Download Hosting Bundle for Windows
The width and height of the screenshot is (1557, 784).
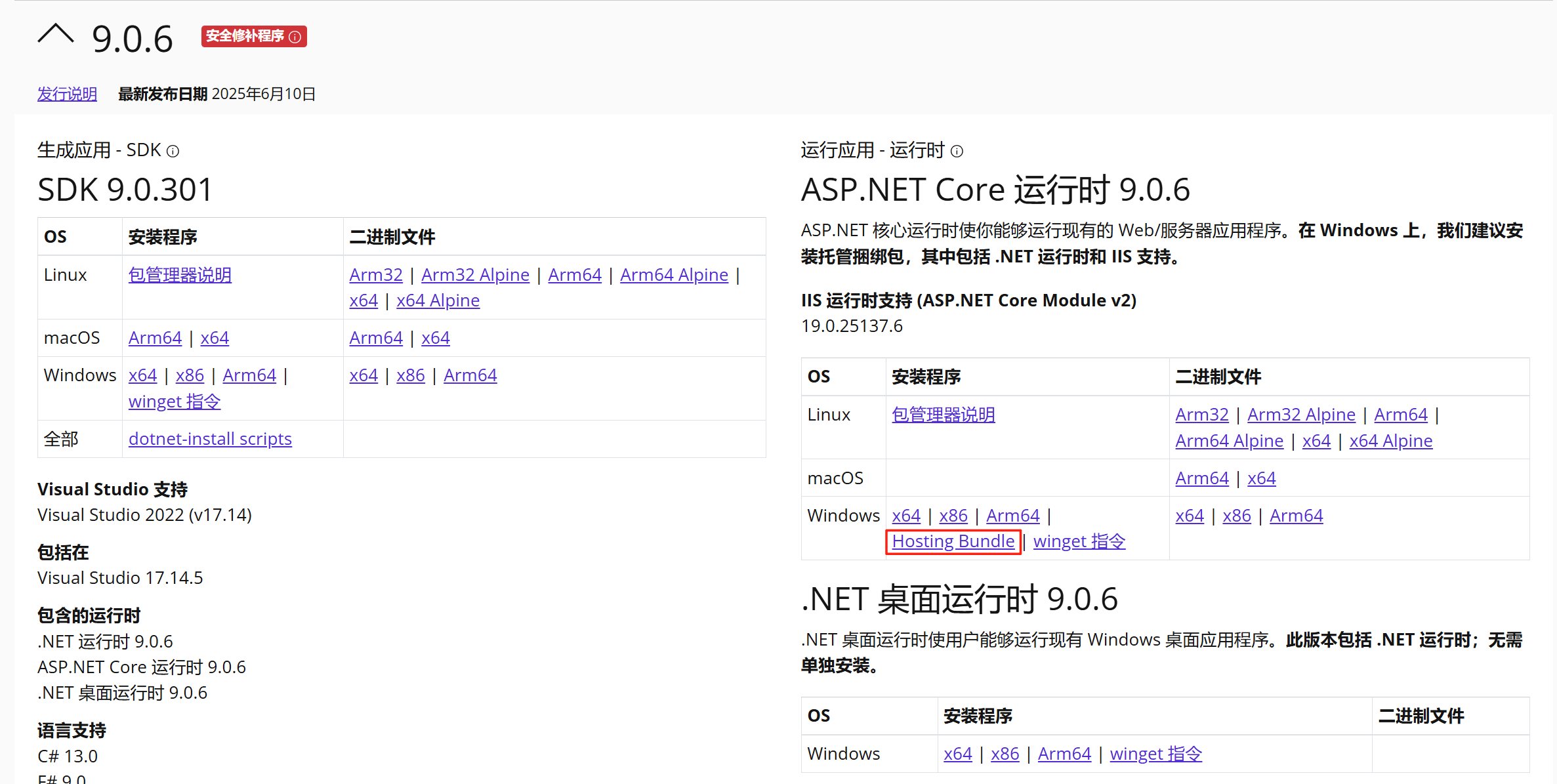coord(953,541)
